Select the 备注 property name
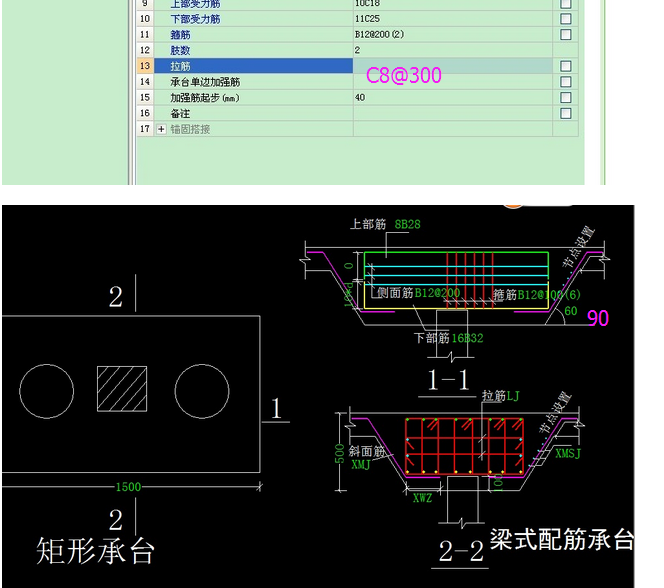664x588 pixels. pos(180,113)
